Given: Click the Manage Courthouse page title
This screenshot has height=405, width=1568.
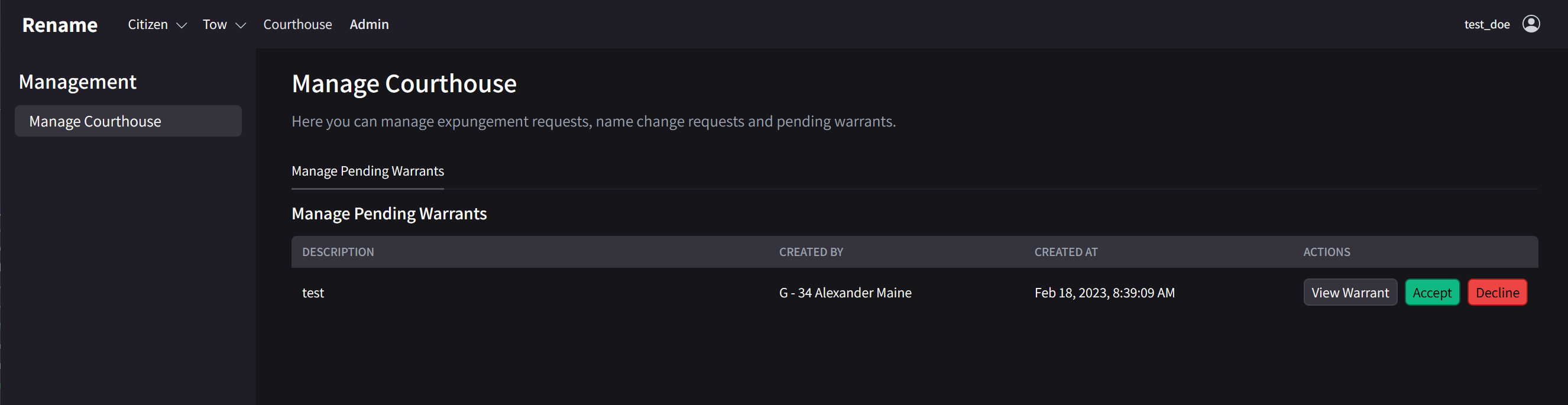Looking at the screenshot, I should [x=404, y=83].
